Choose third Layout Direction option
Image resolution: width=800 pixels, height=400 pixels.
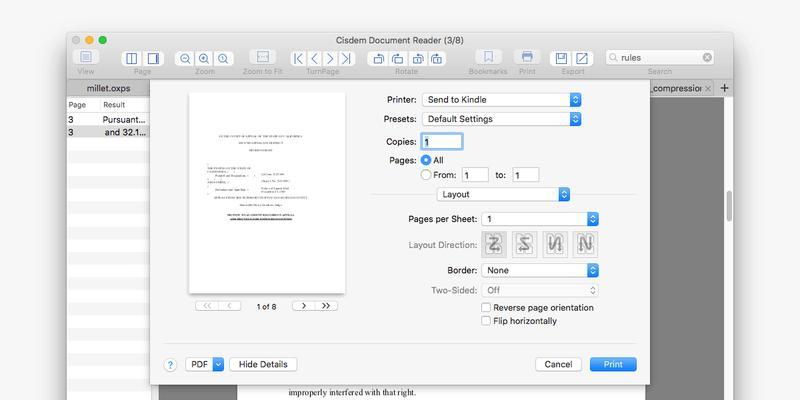point(555,244)
